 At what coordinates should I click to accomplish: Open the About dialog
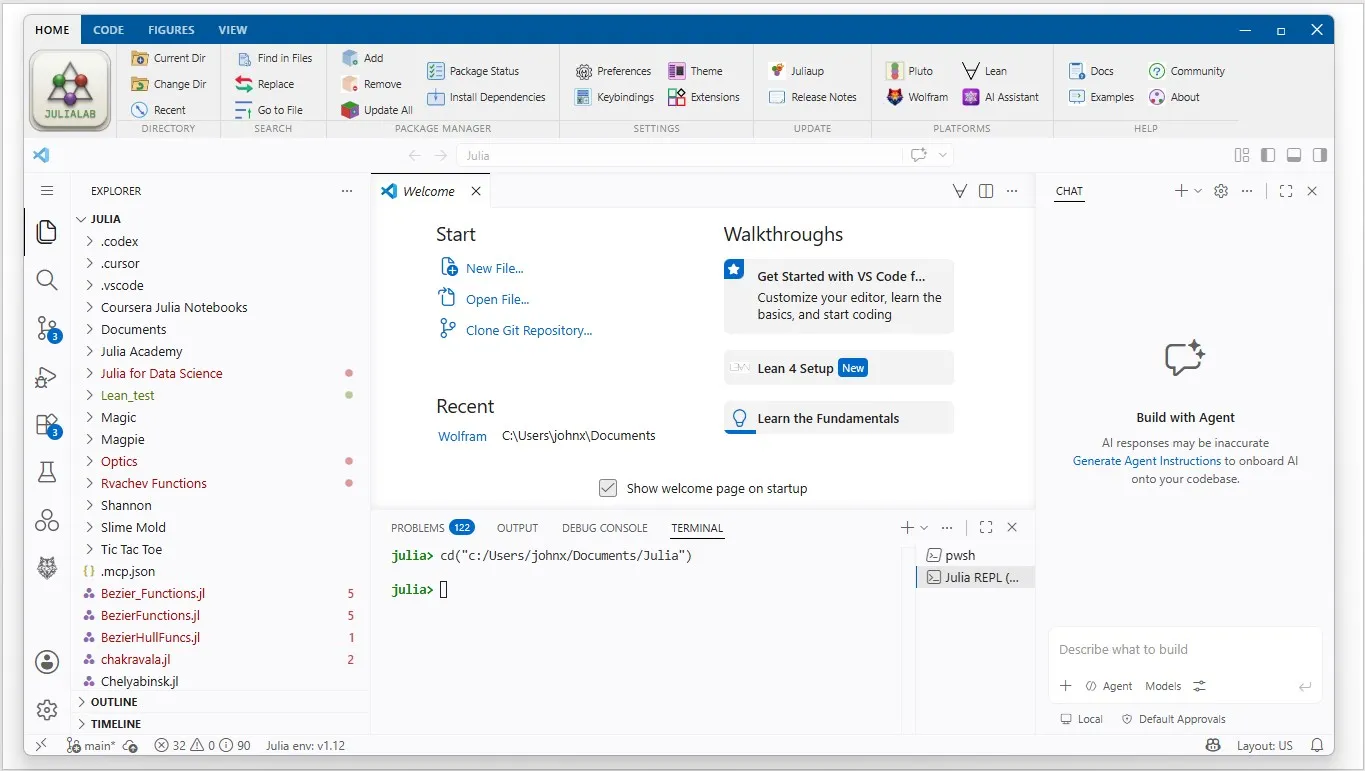pos(1174,97)
